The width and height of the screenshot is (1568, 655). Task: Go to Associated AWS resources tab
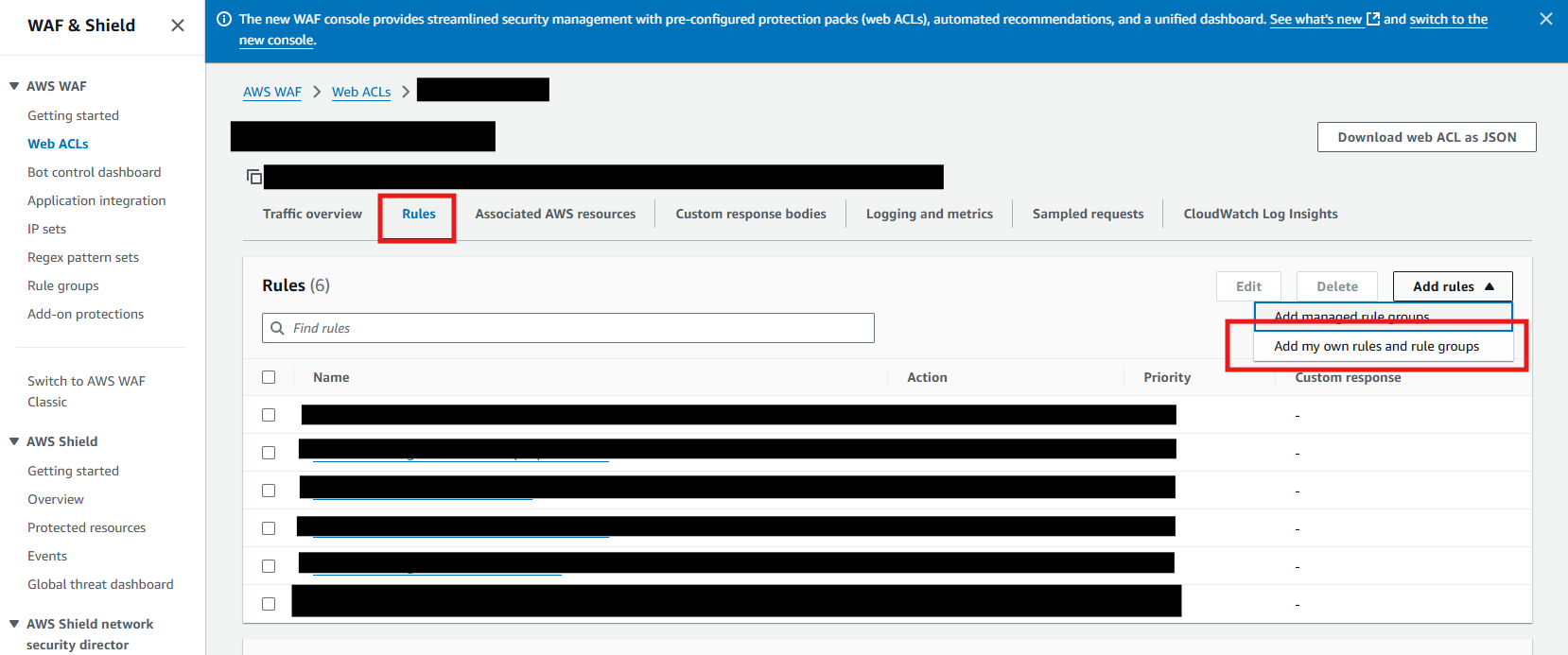(x=555, y=214)
